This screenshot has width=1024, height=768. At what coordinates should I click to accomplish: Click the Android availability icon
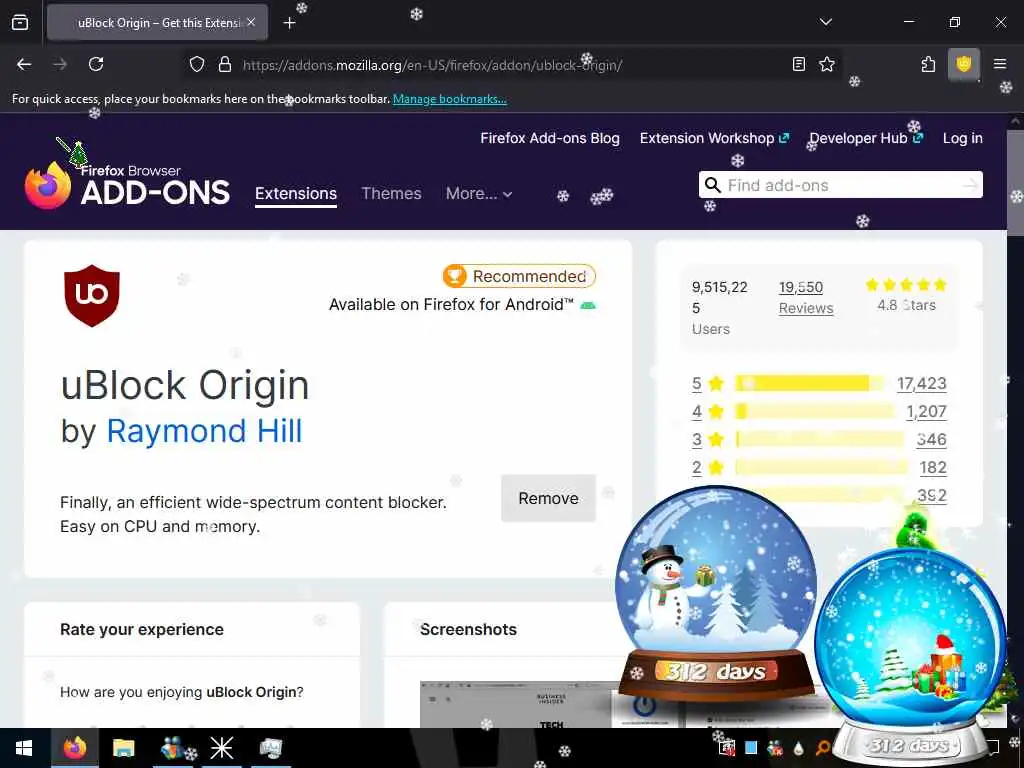tap(588, 305)
